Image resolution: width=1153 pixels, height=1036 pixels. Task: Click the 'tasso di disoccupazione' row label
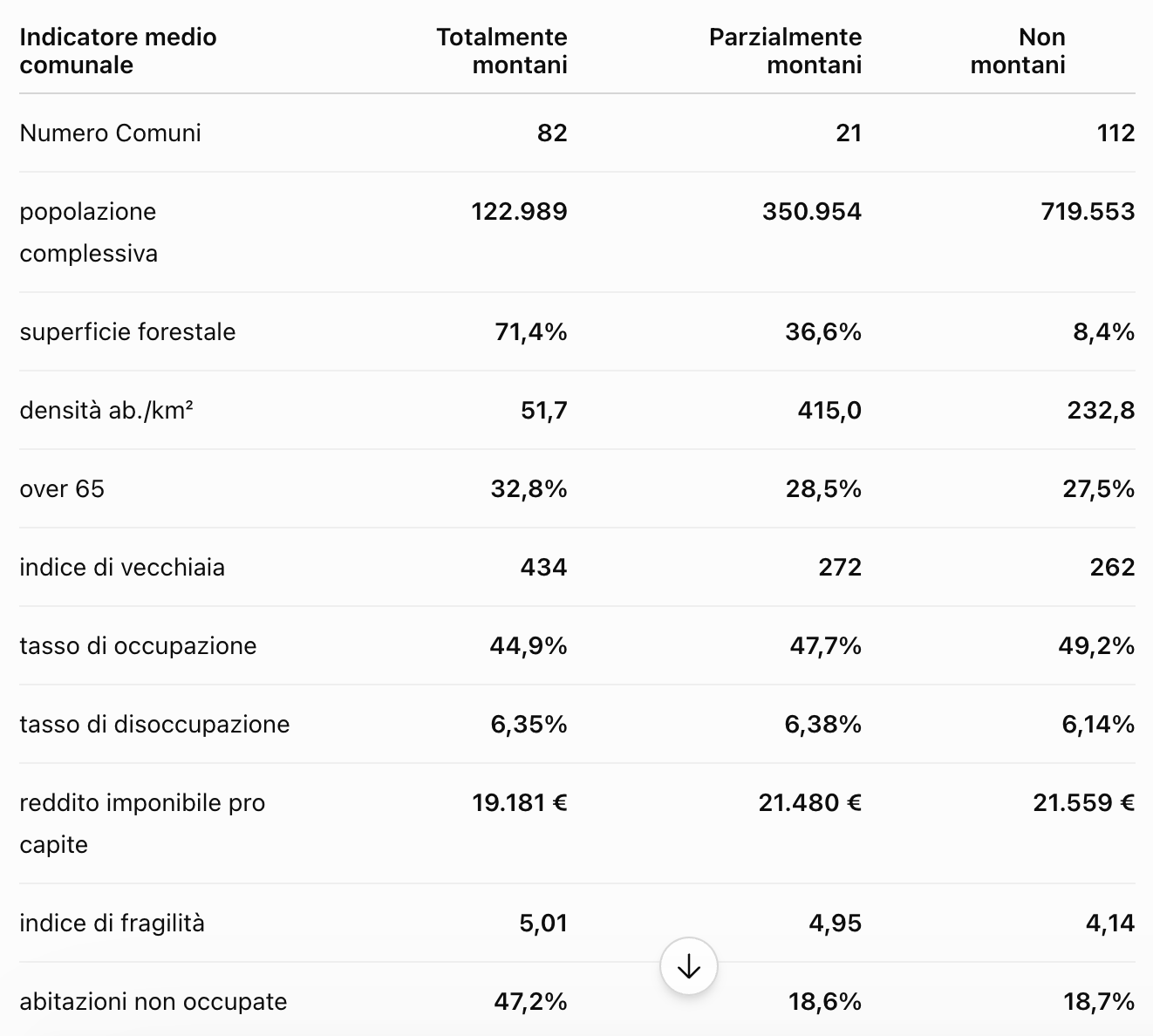(x=154, y=724)
